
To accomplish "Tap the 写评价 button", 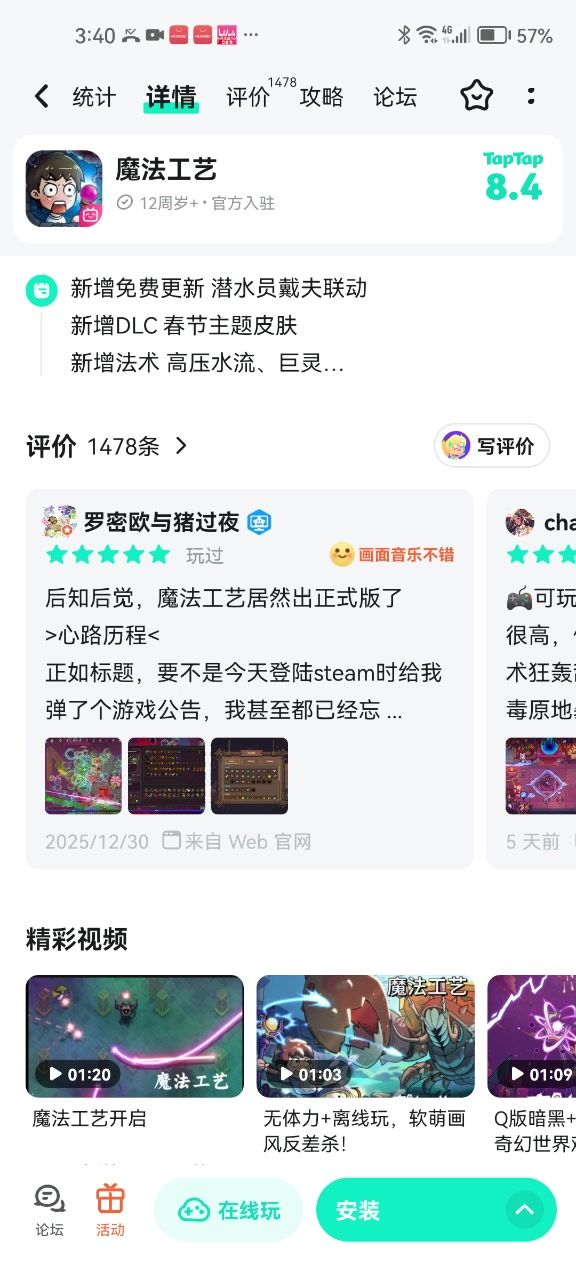I will [492, 446].
